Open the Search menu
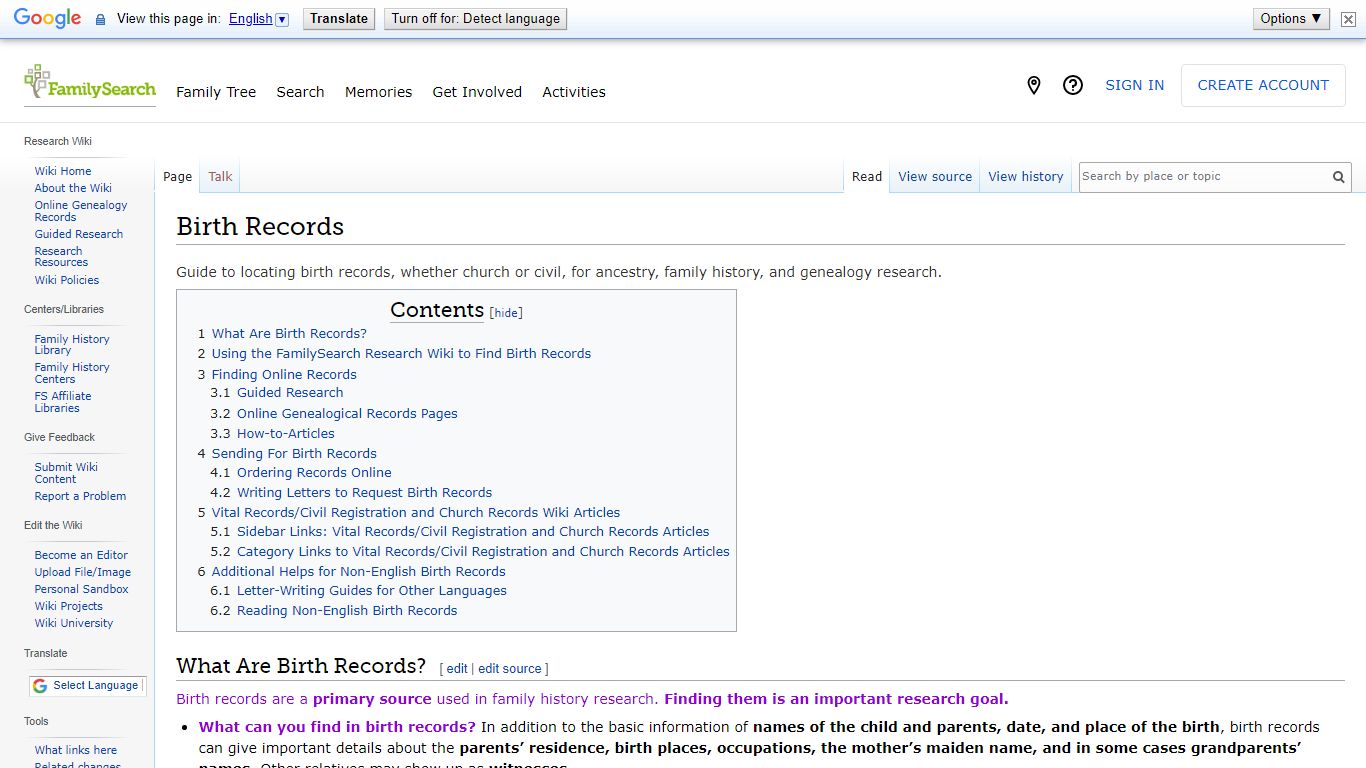Viewport: 1366px width, 768px height. (300, 92)
